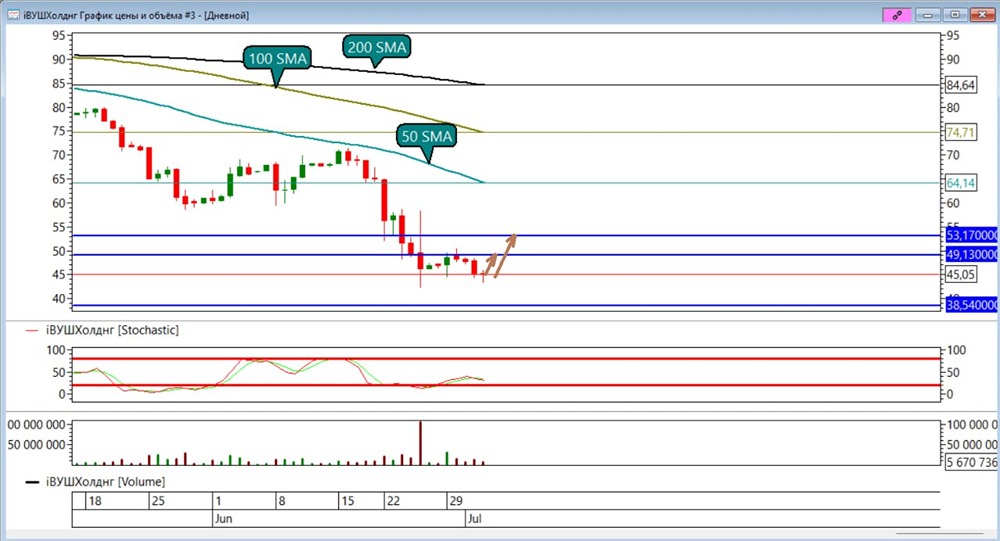Viewport: 1000px width, 541px height.
Task: Select the 45,05 current price label
Action: 960,275
